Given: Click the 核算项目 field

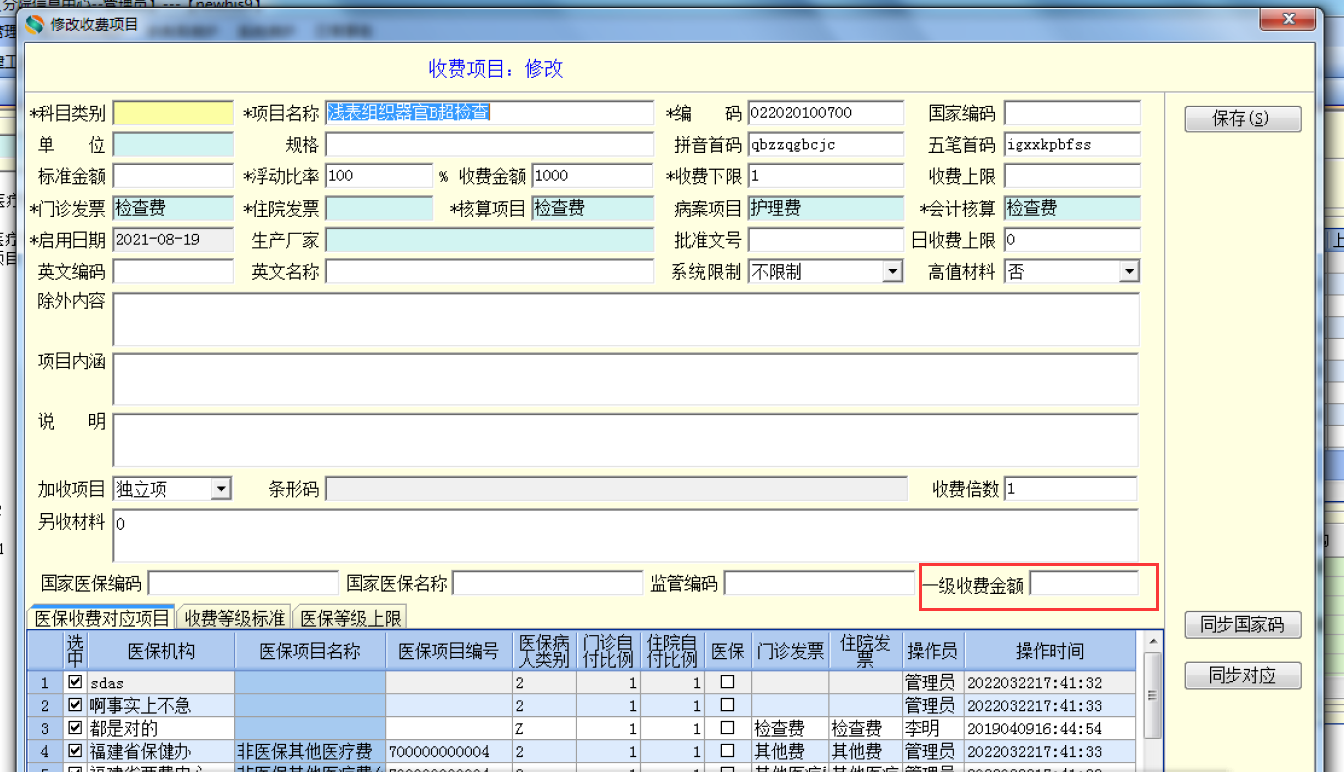Looking at the screenshot, I should (x=593, y=208).
